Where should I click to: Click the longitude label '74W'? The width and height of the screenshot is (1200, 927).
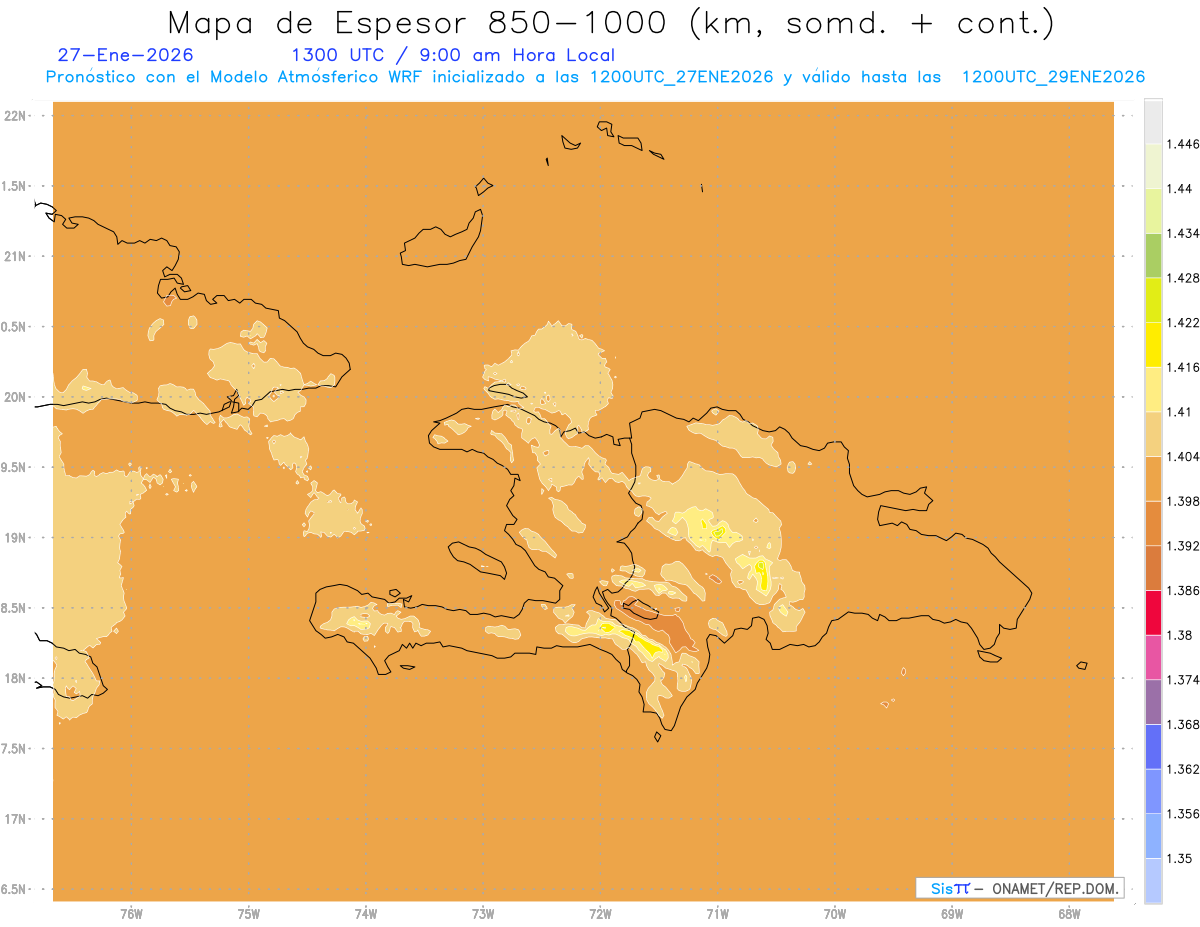coord(366,913)
